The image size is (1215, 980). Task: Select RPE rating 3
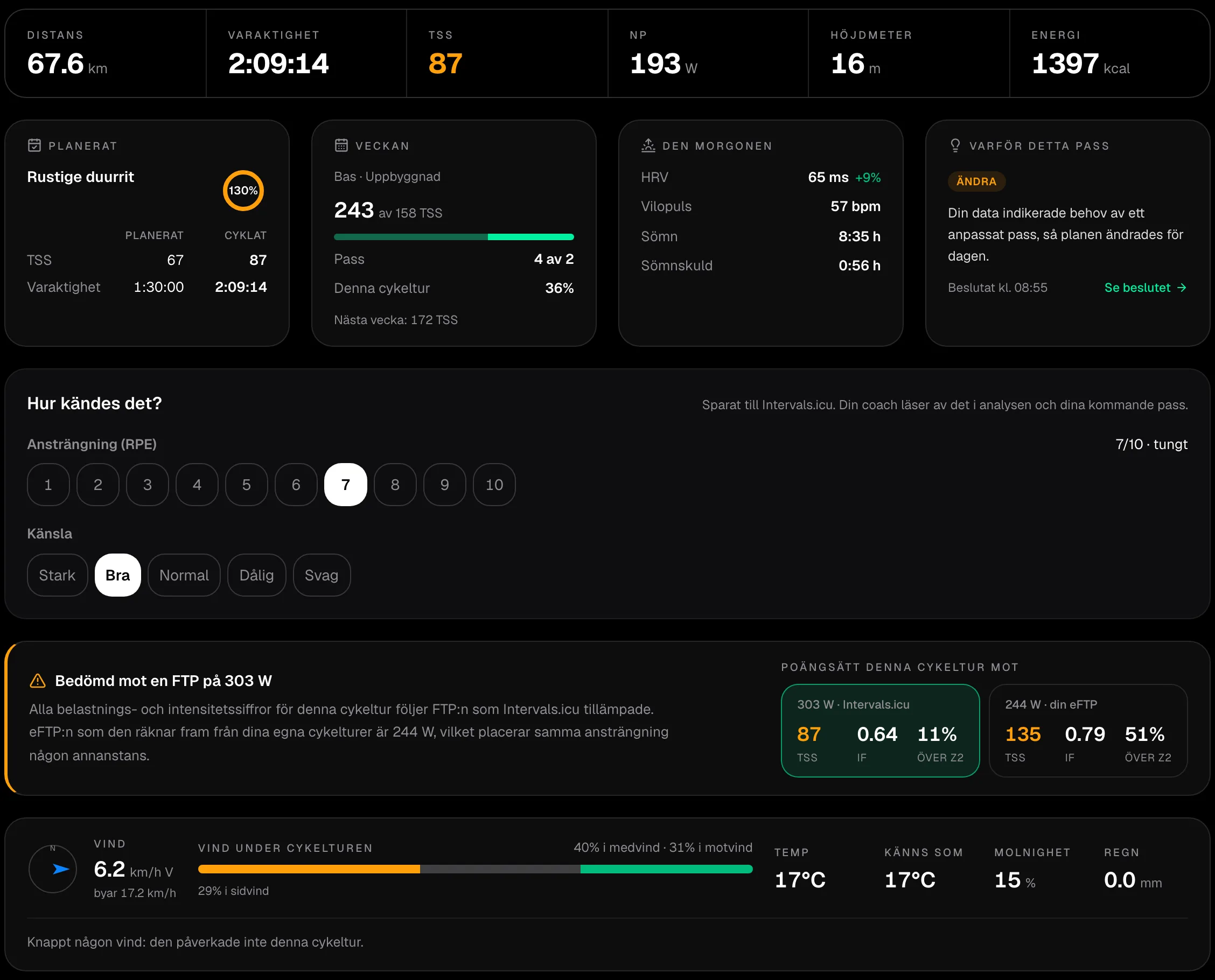click(148, 485)
